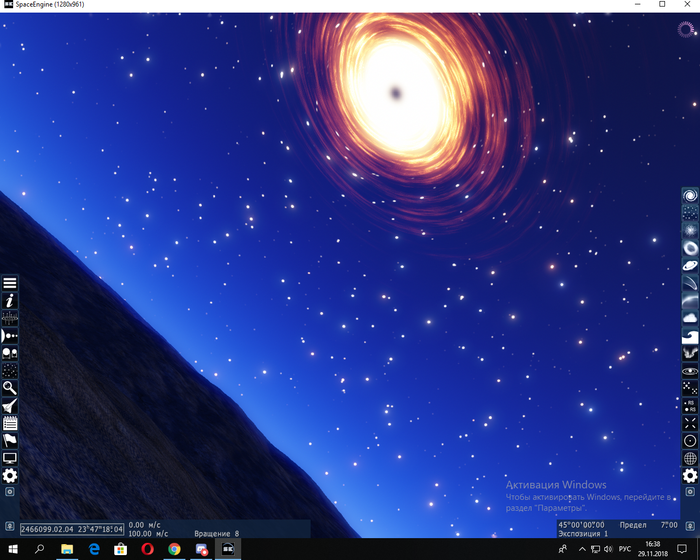
Task: Open the object info panel icon
Action: (10, 300)
